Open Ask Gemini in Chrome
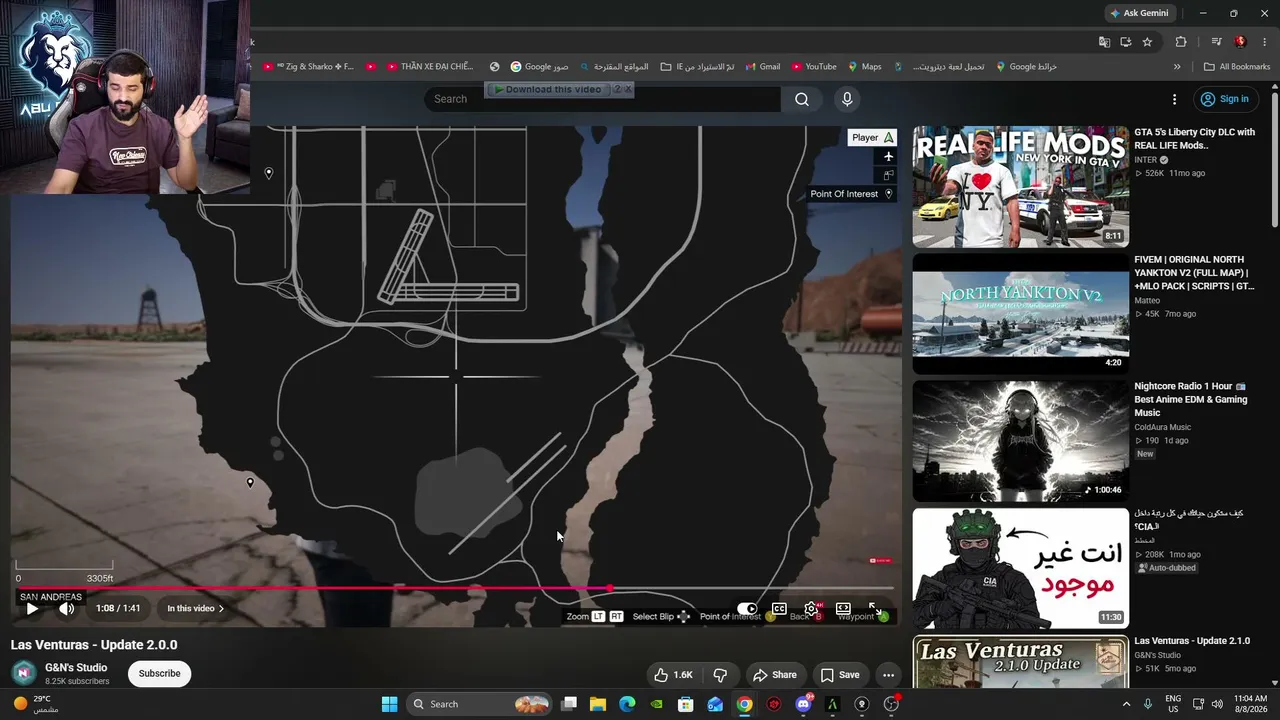 click(x=1139, y=13)
